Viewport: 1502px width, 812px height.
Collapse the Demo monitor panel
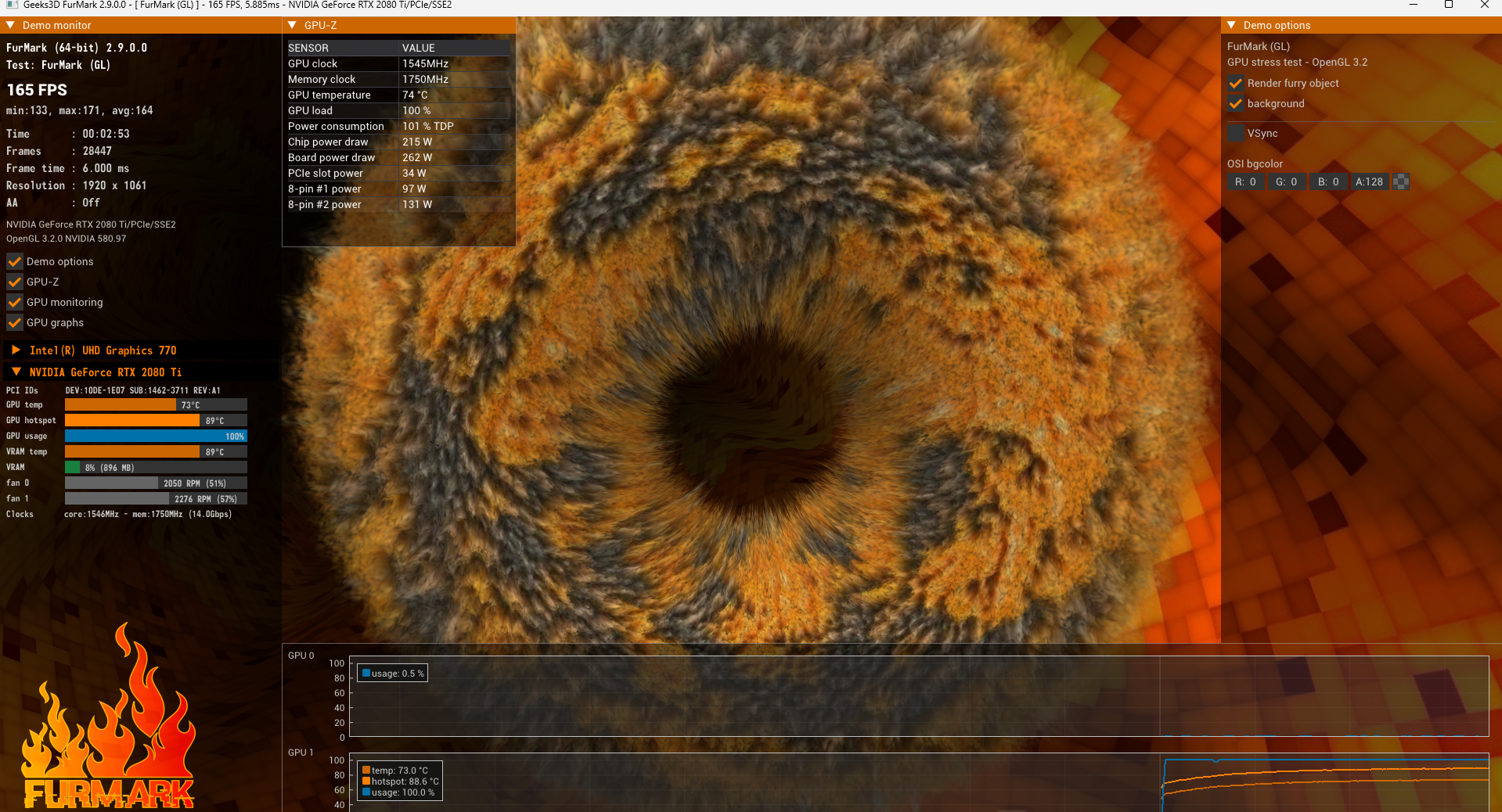[x=11, y=25]
